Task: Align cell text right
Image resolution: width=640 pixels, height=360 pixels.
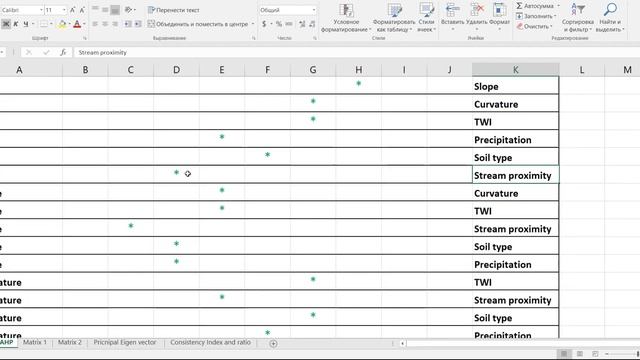Action: tap(115, 24)
